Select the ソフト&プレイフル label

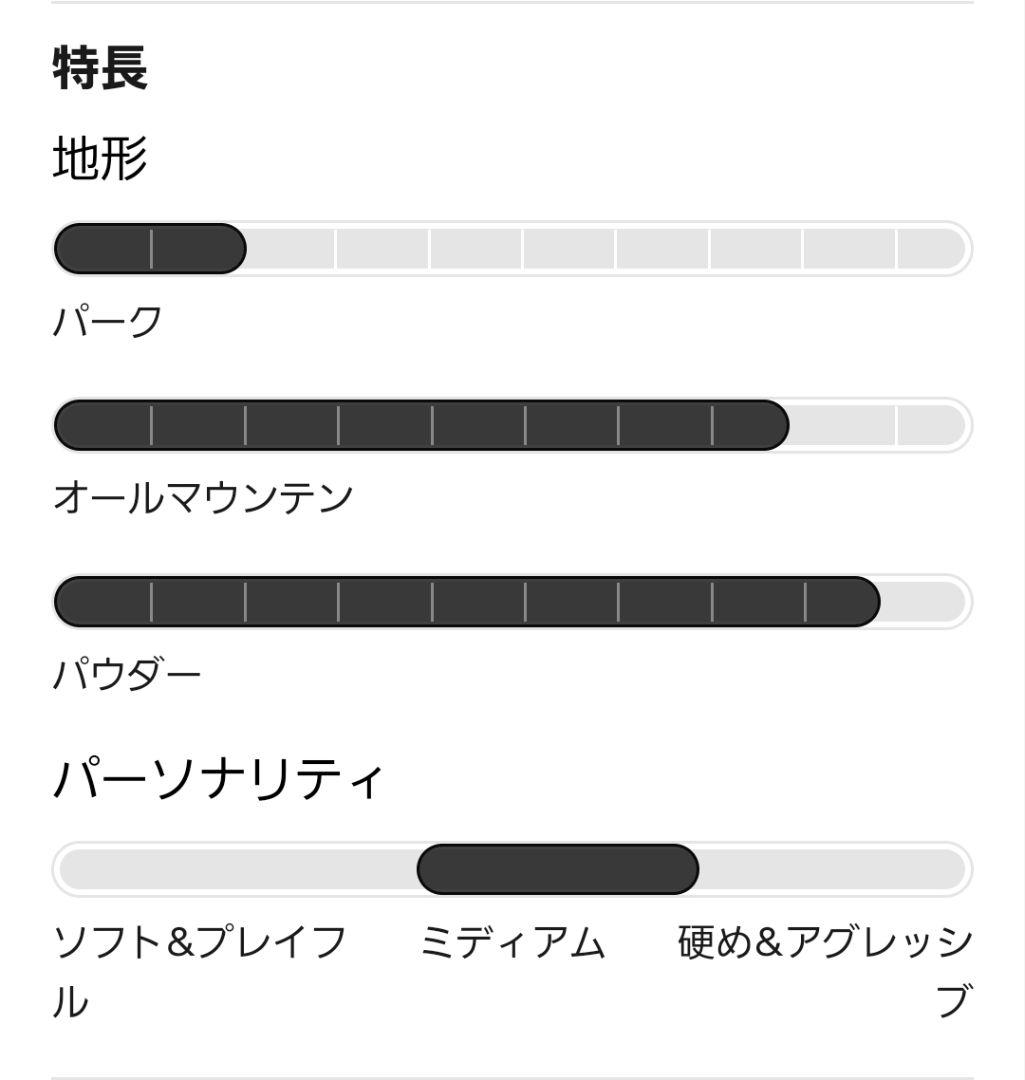coord(199,943)
